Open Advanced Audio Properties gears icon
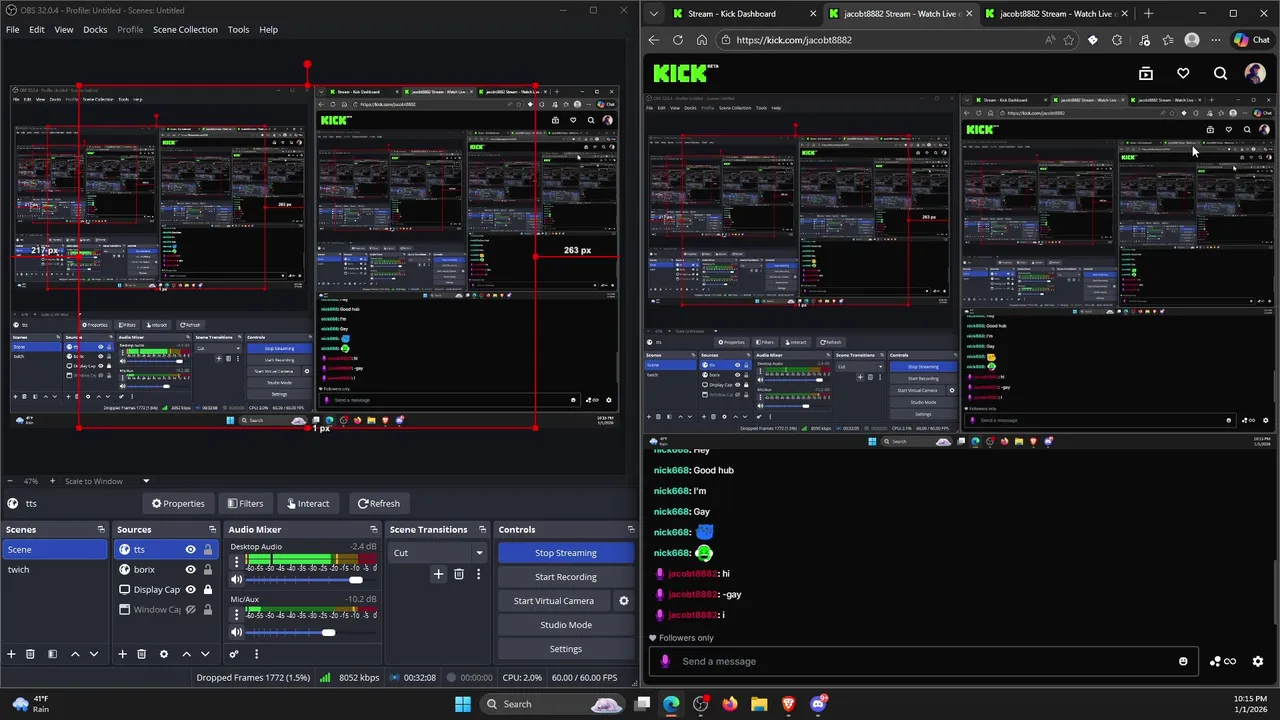 click(x=234, y=654)
